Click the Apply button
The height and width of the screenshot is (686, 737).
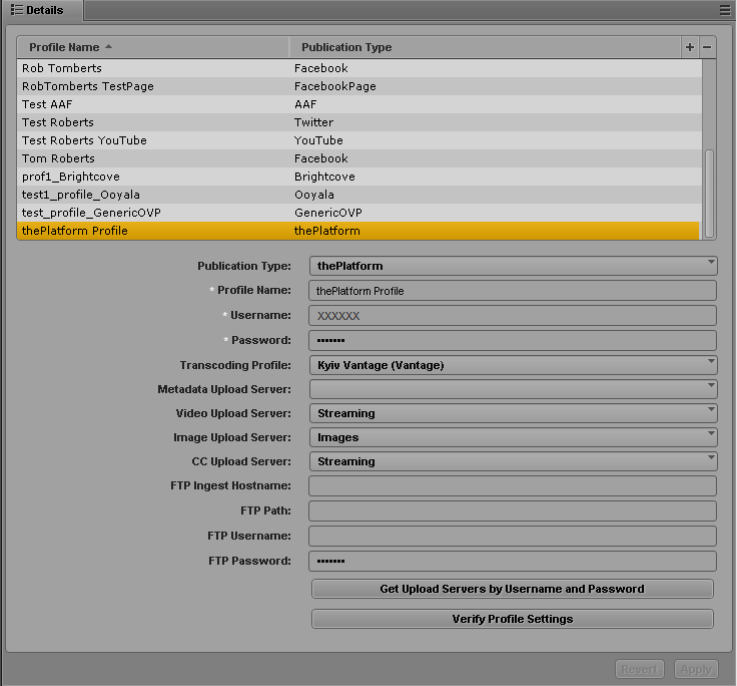[x=696, y=669]
